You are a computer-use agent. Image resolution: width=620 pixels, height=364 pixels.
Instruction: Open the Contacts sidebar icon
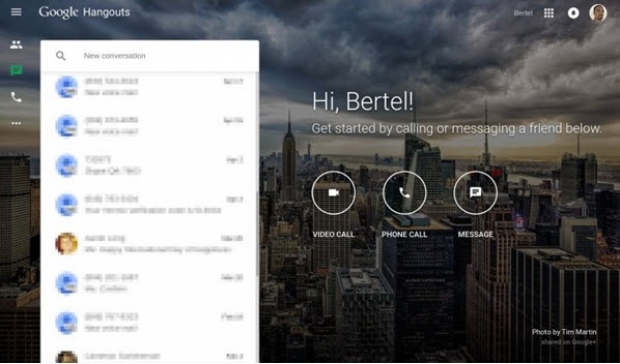[x=16, y=45]
